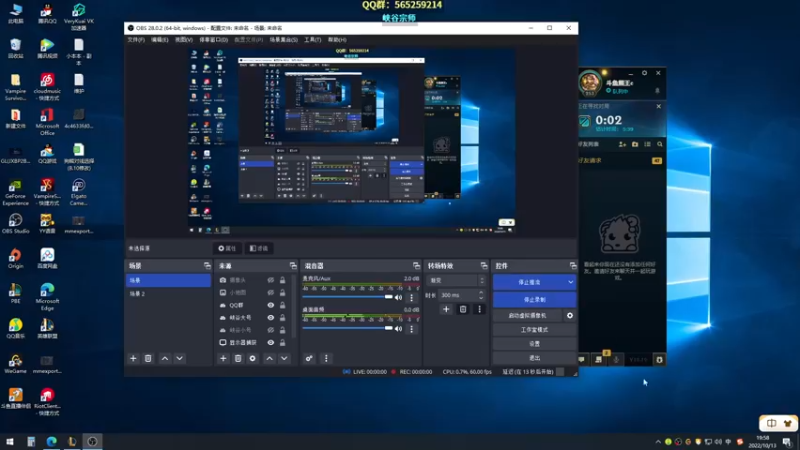Click the Sources list vertical scrollbar
800x450 pixels.
pyautogui.click(x=294, y=306)
